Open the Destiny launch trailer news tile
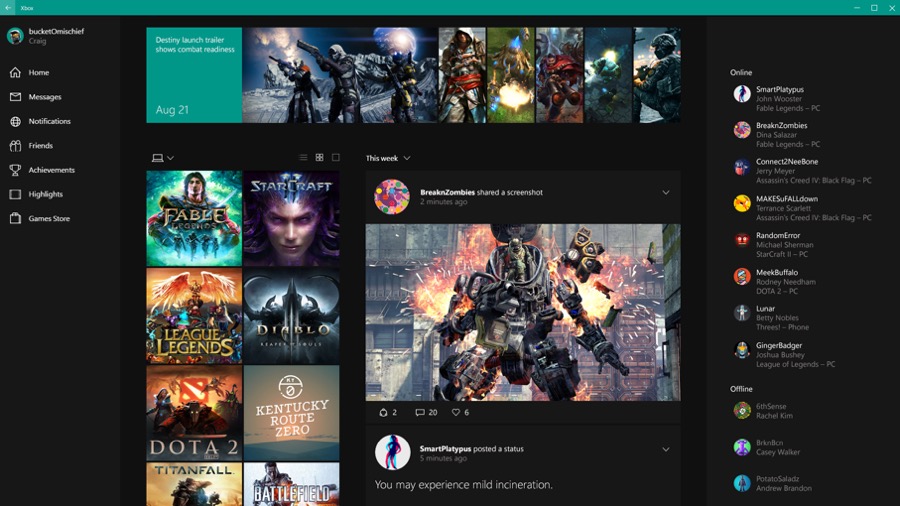900x506 pixels. (194, 75)
